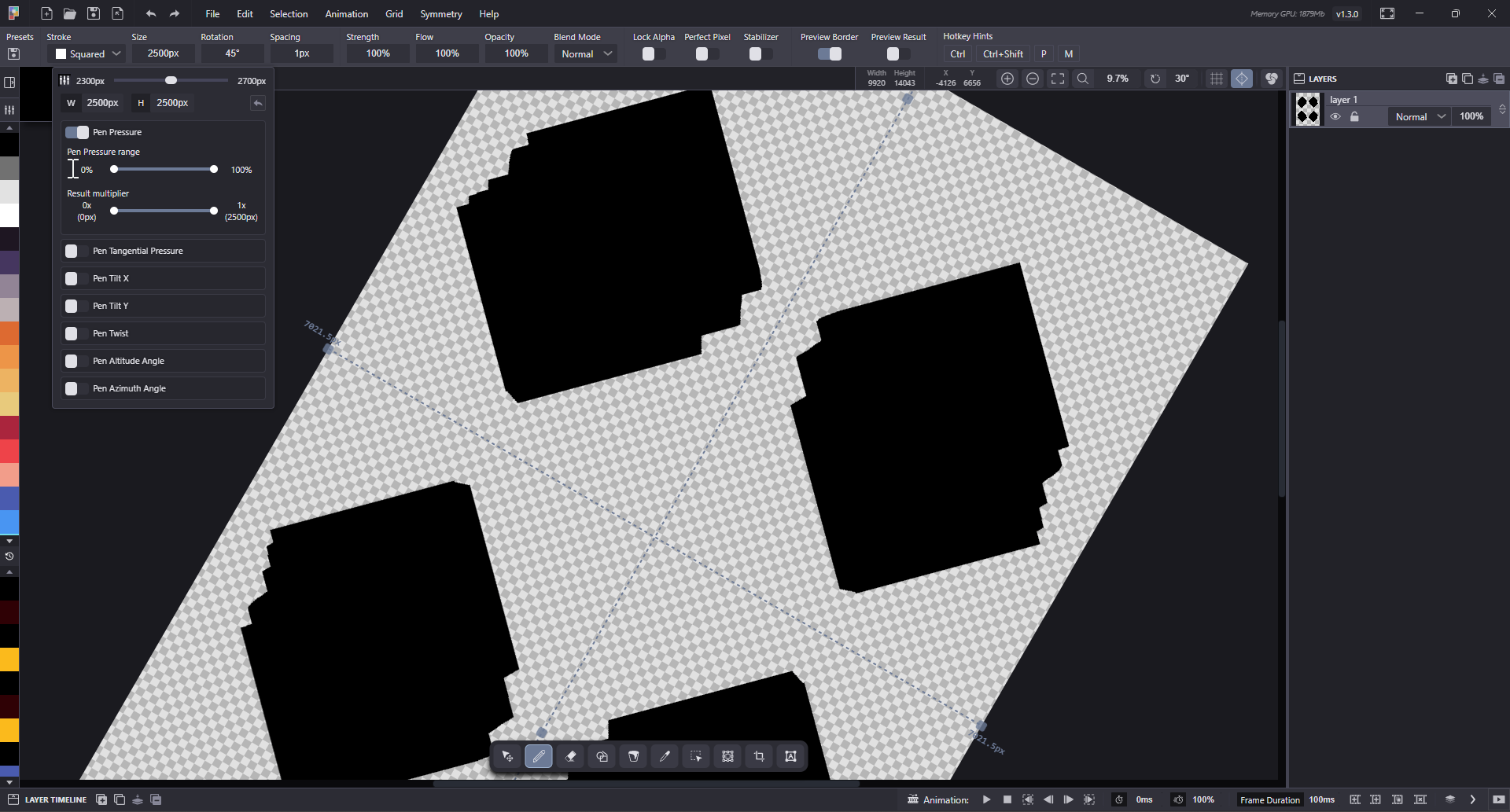Collapse the size dynamics panel arrow
1510x812 pixels.
coord(257,103)
